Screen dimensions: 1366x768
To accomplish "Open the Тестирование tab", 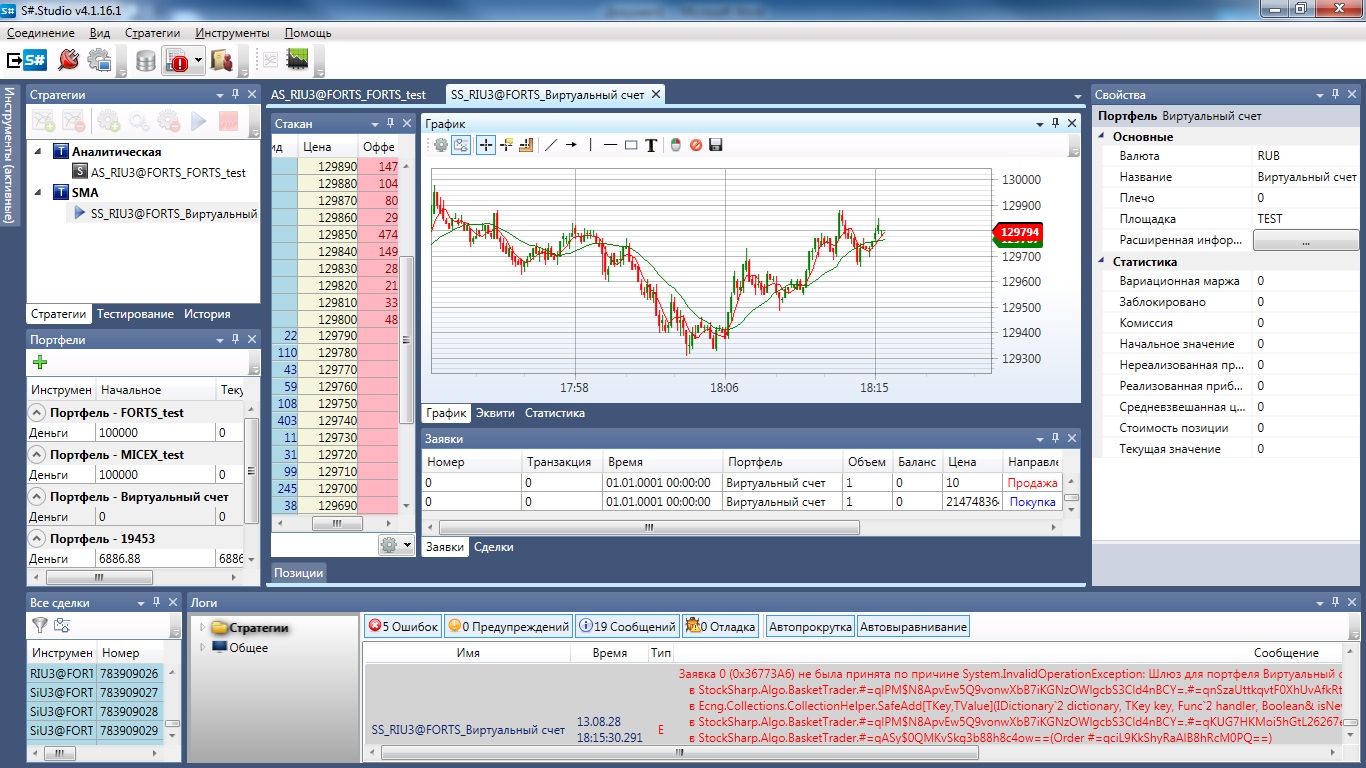I will [x=135, y=314].
